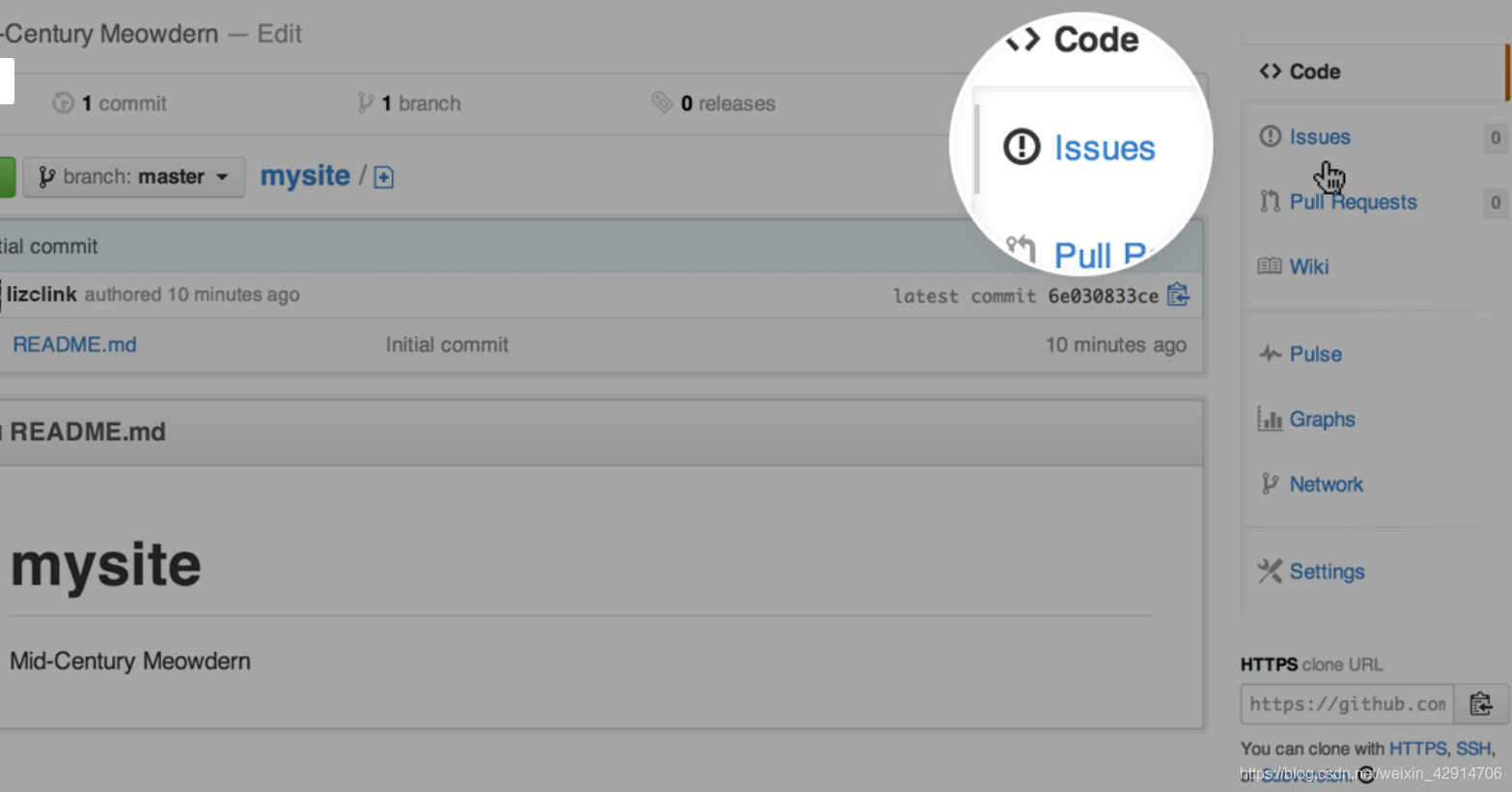Select the SSH clone option link
The image size is (1512, 792).
(x=1473, y=749)
